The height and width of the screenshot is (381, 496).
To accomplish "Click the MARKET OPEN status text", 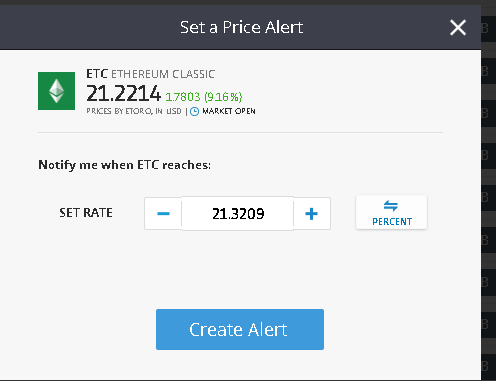I will click(x=229, y=111).
